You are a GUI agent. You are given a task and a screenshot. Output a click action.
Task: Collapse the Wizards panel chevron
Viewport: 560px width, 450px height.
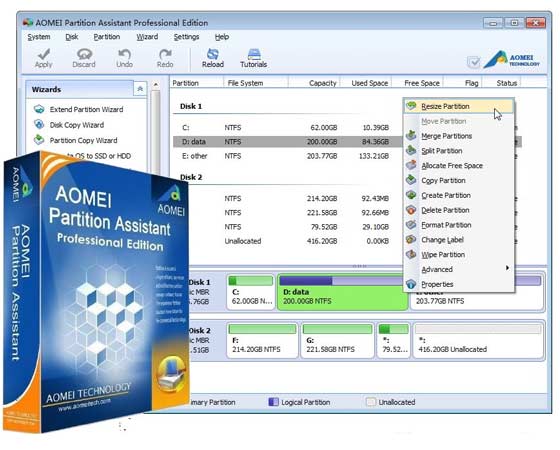[x=140, y=89]
